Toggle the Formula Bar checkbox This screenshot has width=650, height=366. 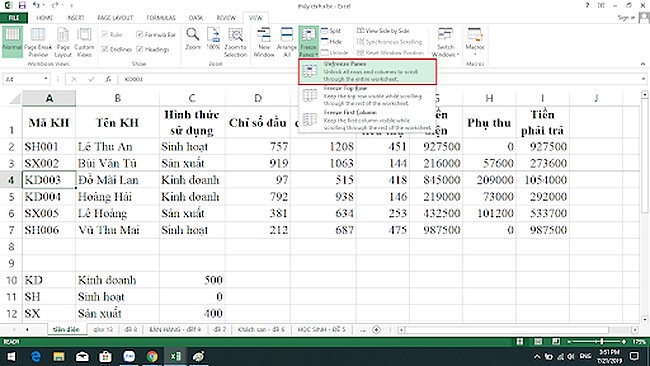140,34
